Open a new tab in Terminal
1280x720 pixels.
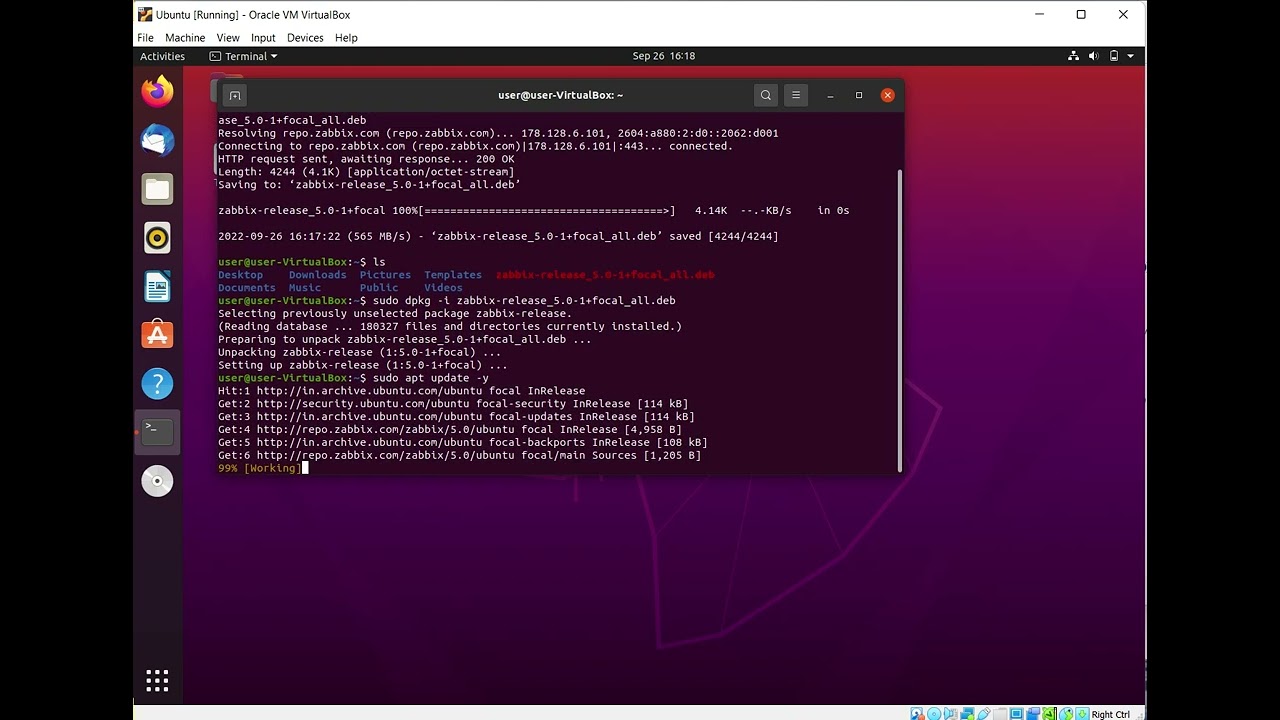235,95
